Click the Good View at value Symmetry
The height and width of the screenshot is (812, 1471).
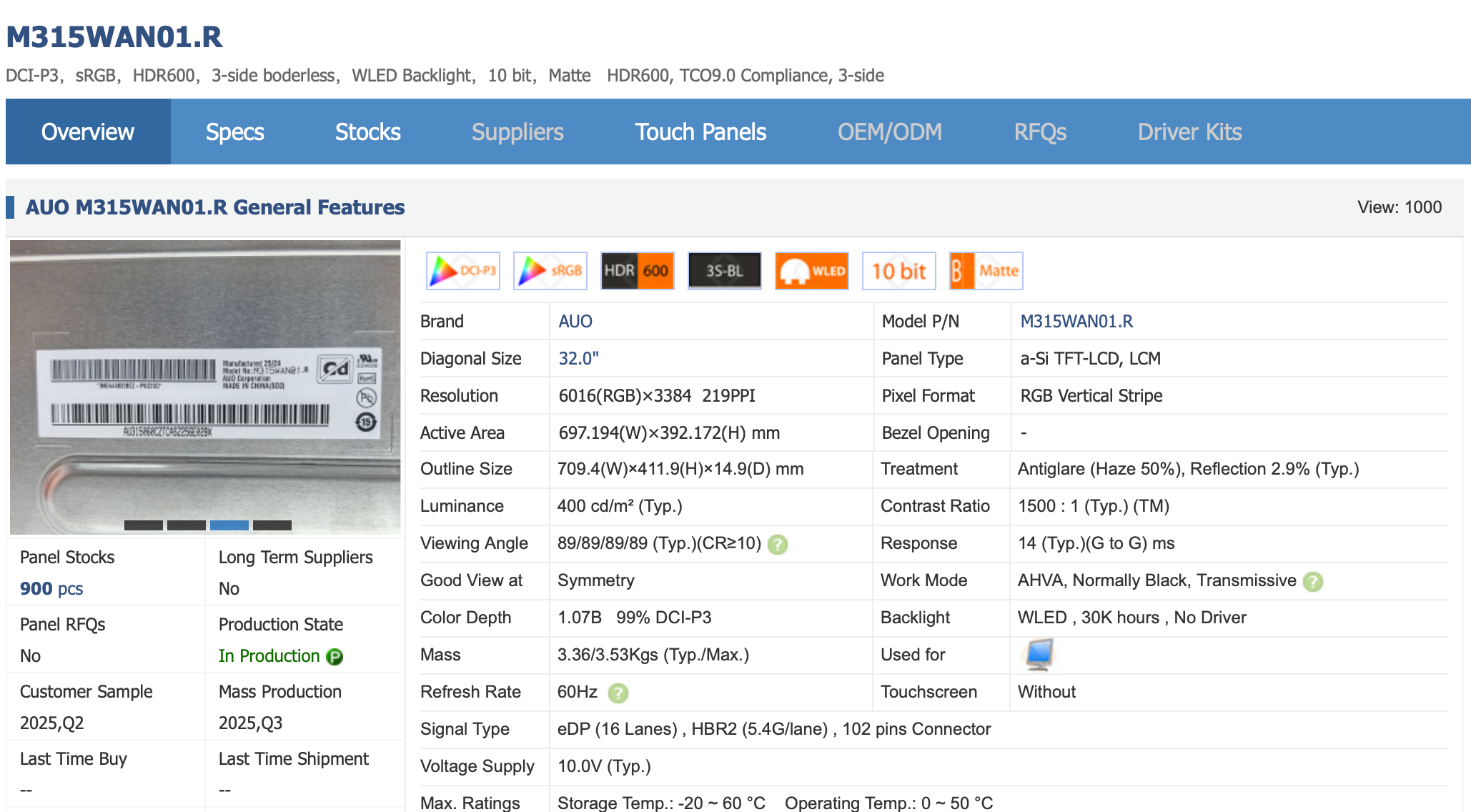(596, 580)
